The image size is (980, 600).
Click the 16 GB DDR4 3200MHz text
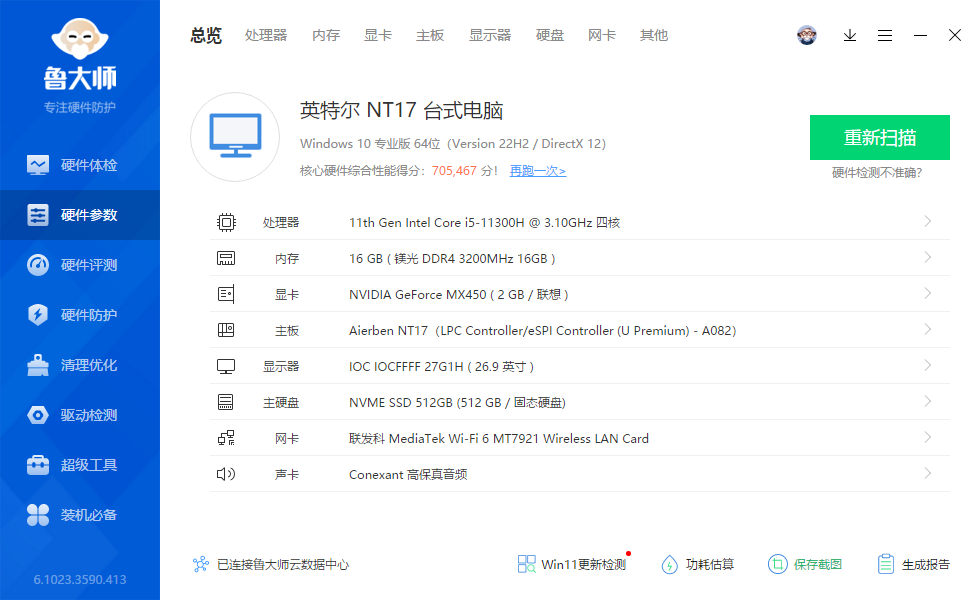(x=452, y=258)
